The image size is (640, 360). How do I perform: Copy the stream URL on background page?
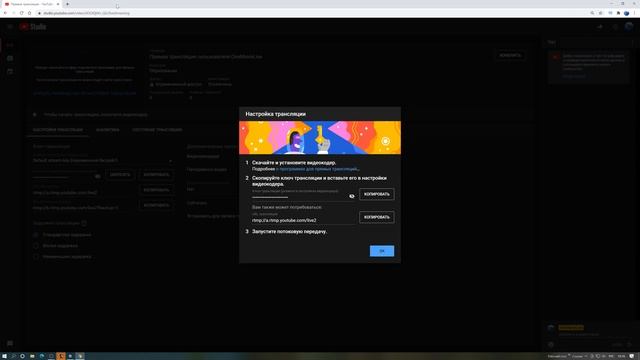tap(157, 190)
